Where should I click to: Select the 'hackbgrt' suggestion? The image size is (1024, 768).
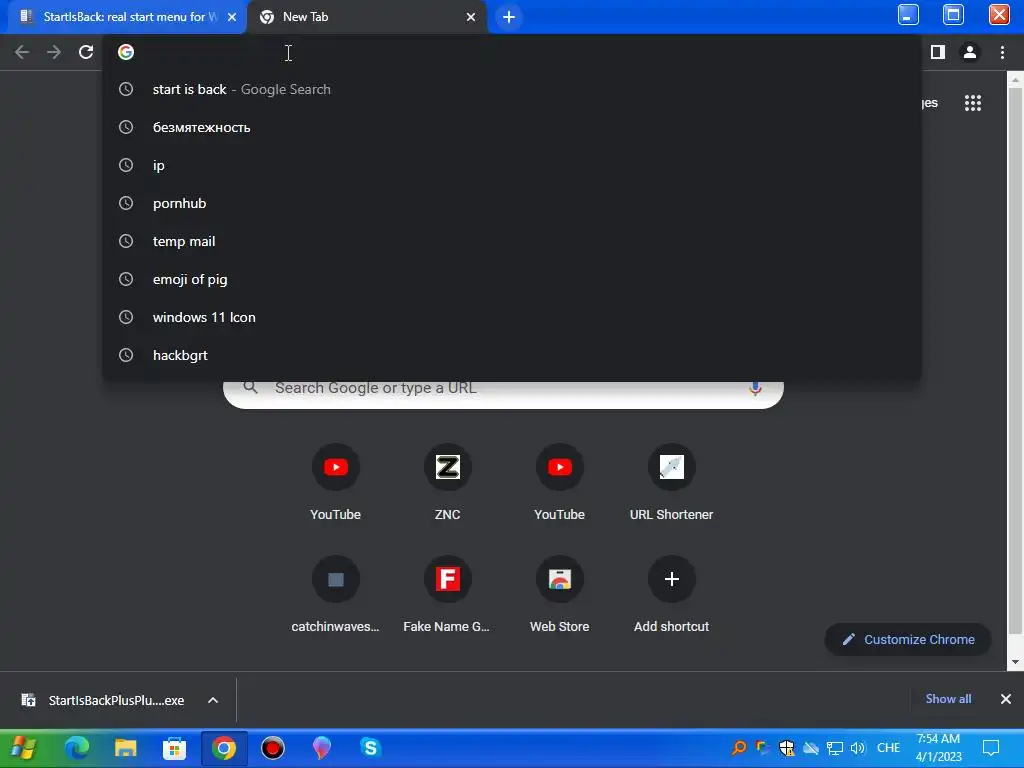(511, 355)
